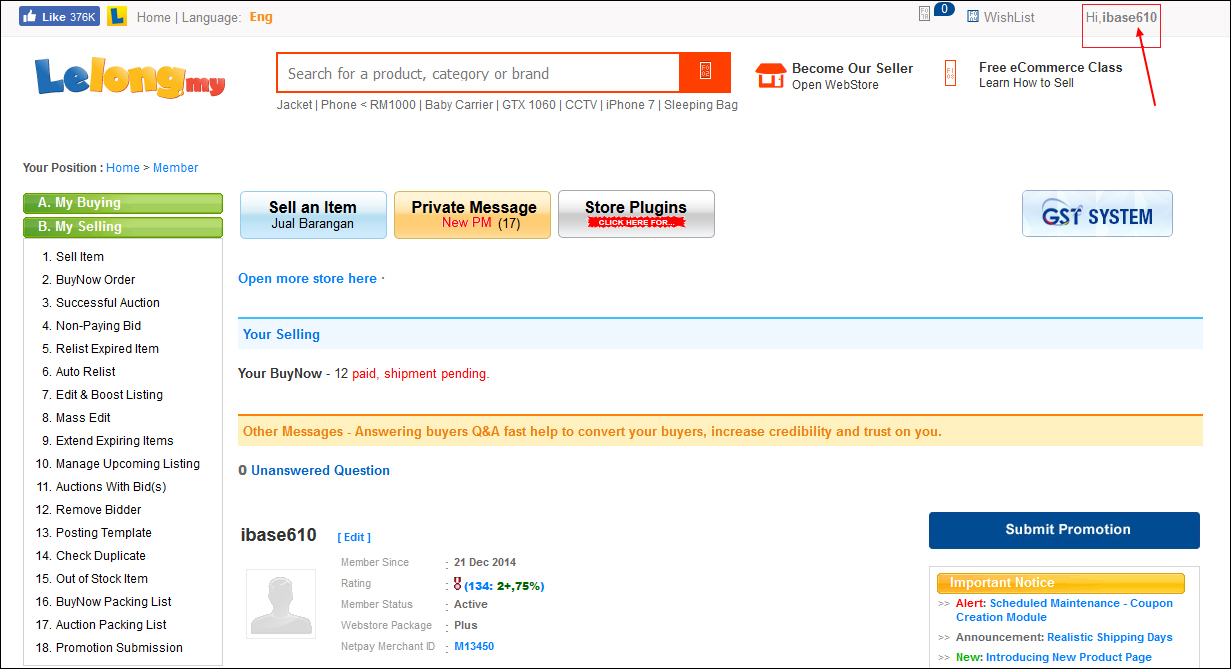Open the Eng language selector
The image size is (1231, 669).
(x=261, y=17)
